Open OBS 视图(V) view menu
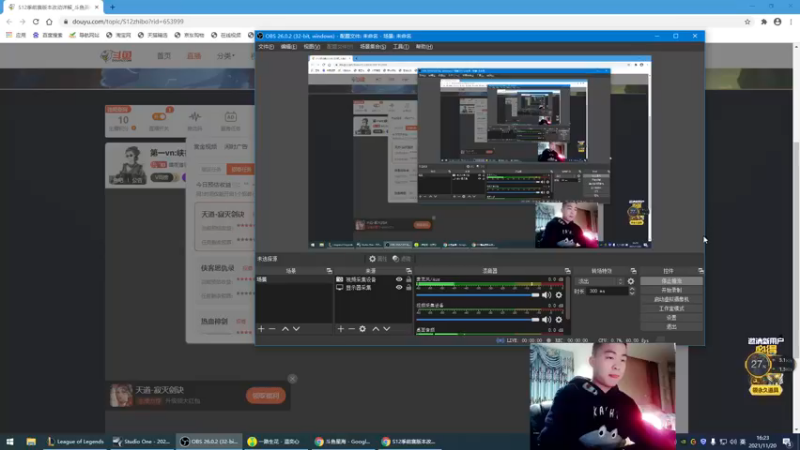The height and width of the screenshot is (450, 800). coord(311,46)
